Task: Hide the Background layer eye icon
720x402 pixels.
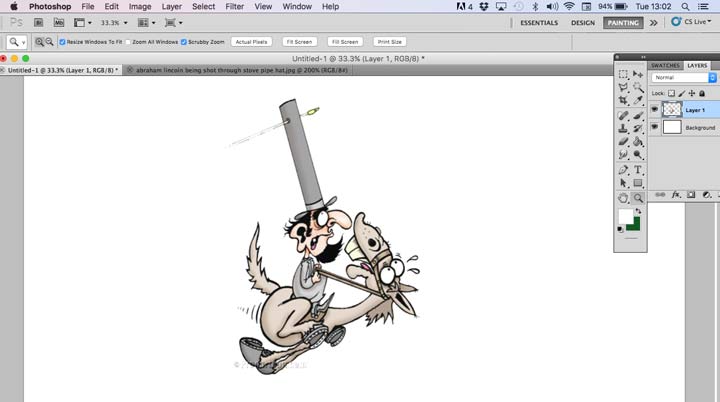Action: click(x=655, y=127)
